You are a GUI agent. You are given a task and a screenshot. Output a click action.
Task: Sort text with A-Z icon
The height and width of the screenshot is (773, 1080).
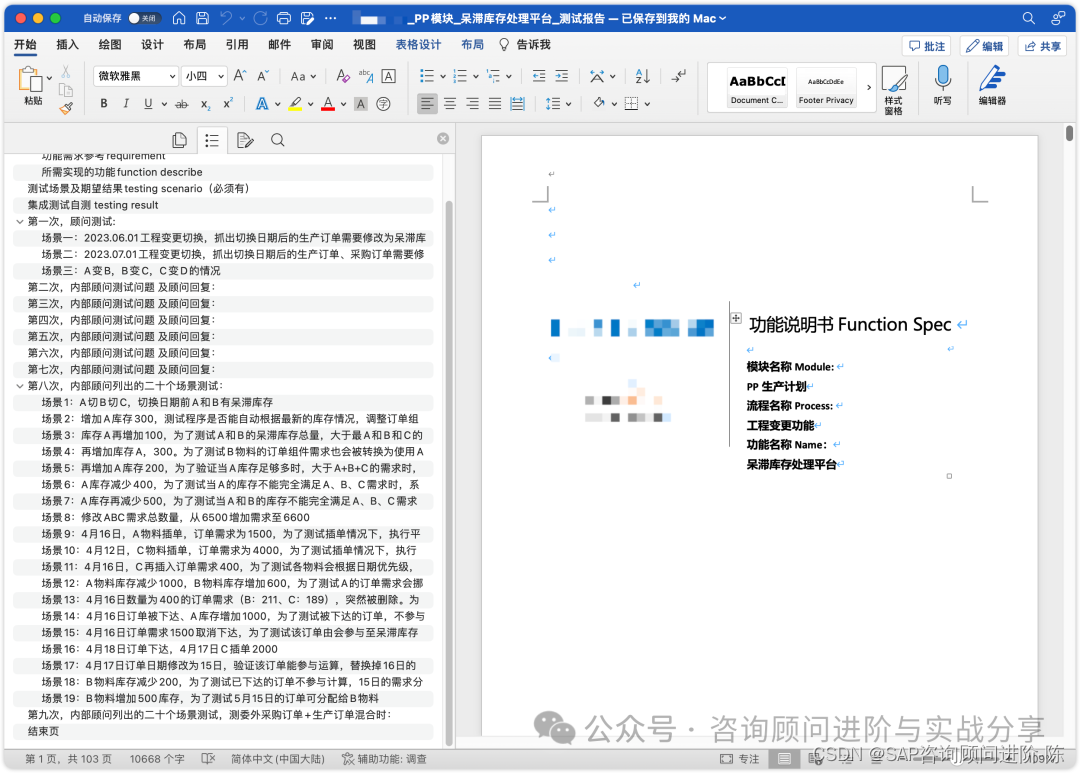pyautogui.click(x=642, y=76)
